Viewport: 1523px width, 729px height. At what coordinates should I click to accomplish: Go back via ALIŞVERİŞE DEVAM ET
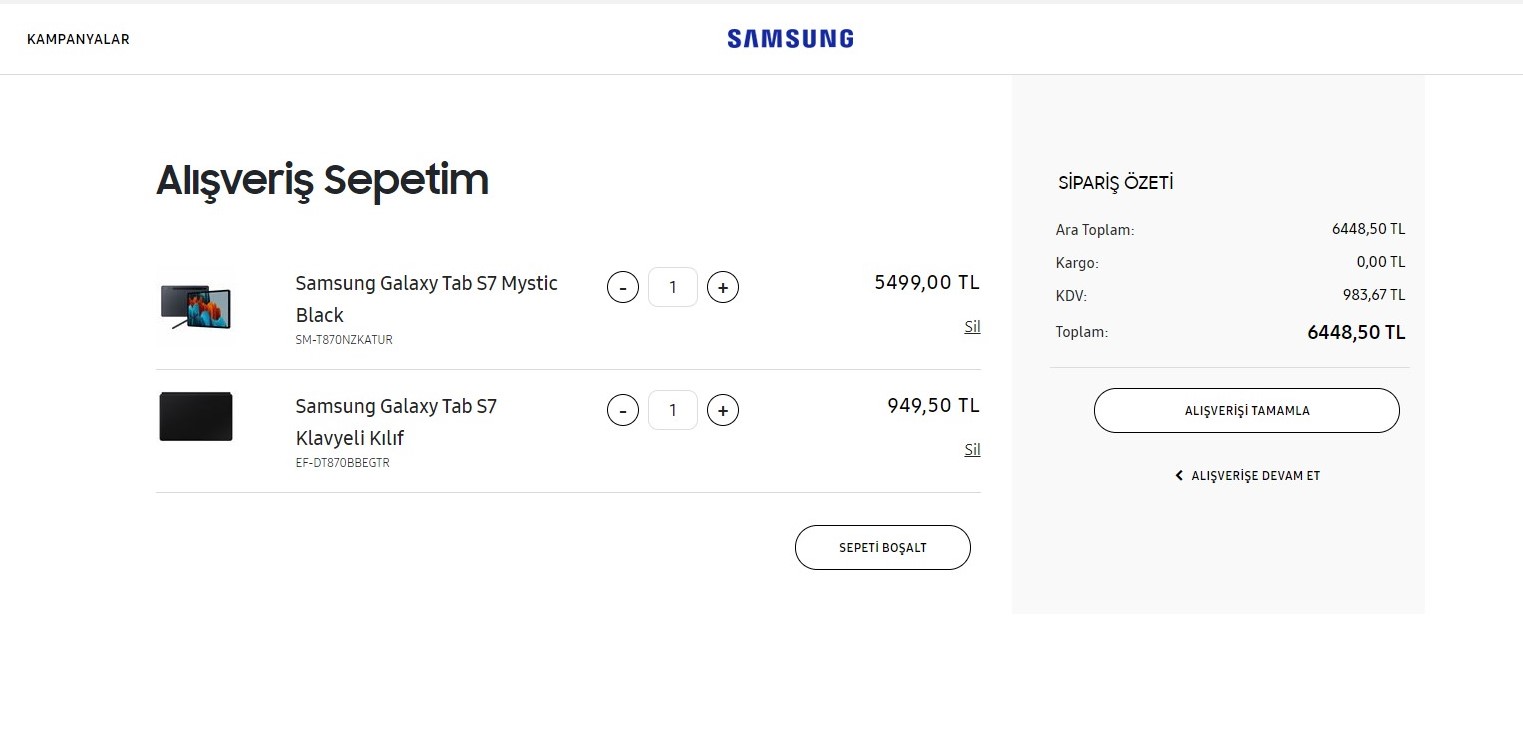click(x=1247, y=476)
